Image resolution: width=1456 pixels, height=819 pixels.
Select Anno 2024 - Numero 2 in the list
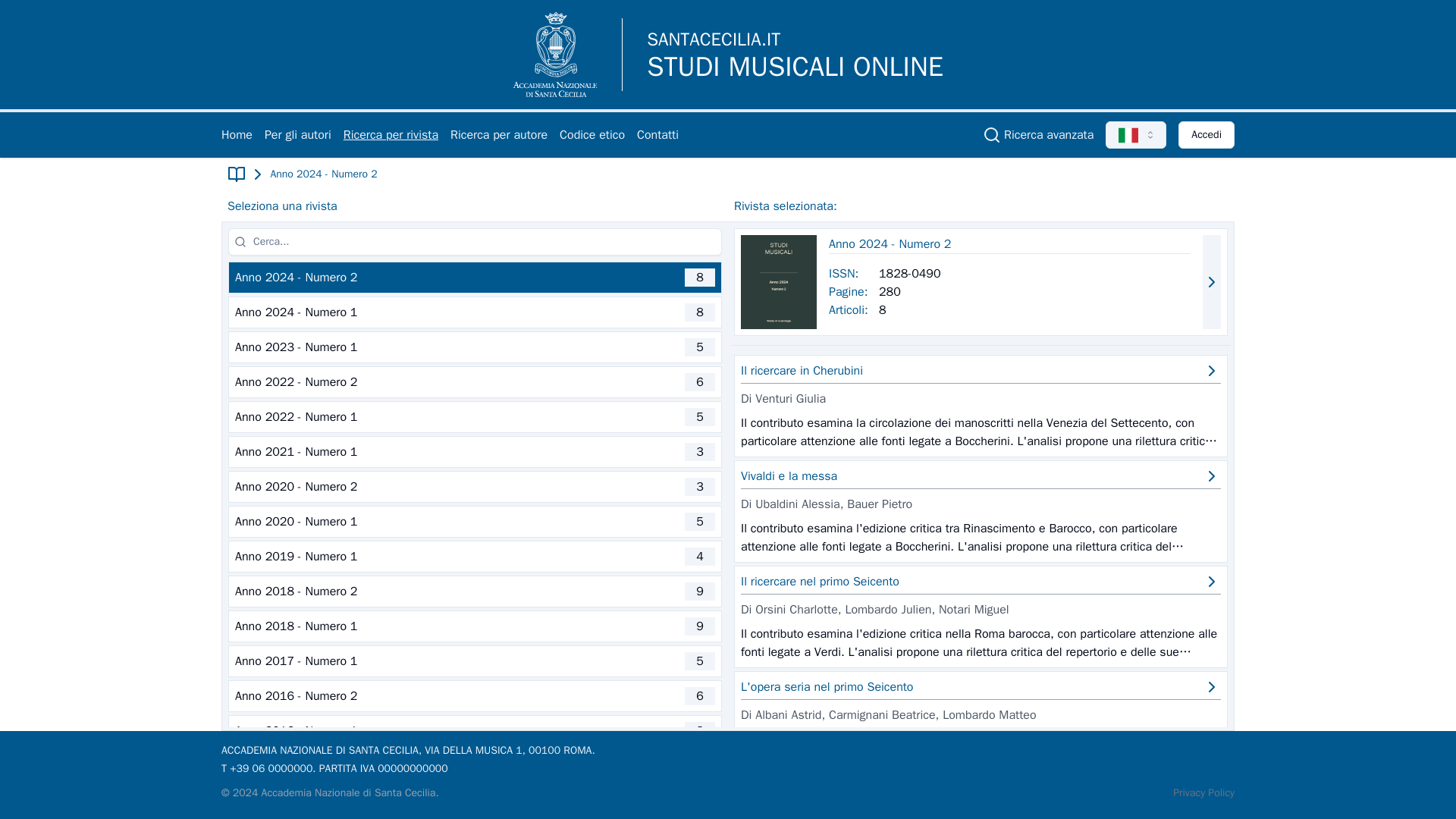pyautogui.click(x=475, y=278)
